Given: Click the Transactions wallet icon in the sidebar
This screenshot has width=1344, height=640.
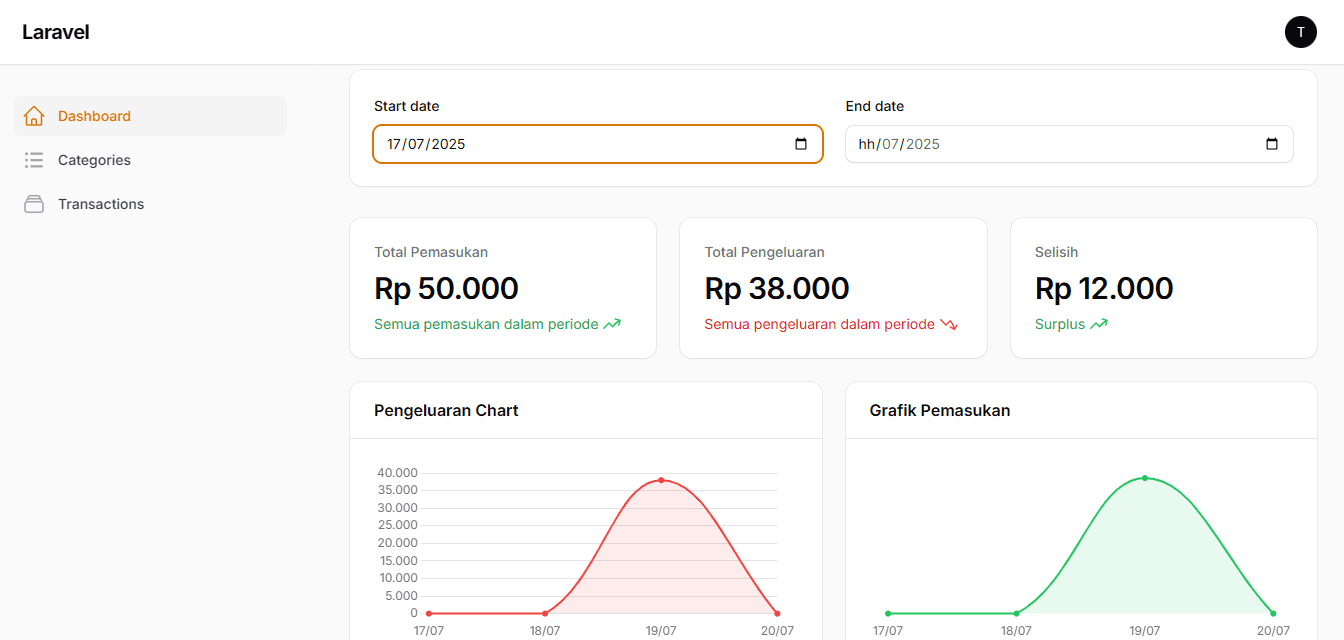Looking at the screenshot, I should 34,204.
